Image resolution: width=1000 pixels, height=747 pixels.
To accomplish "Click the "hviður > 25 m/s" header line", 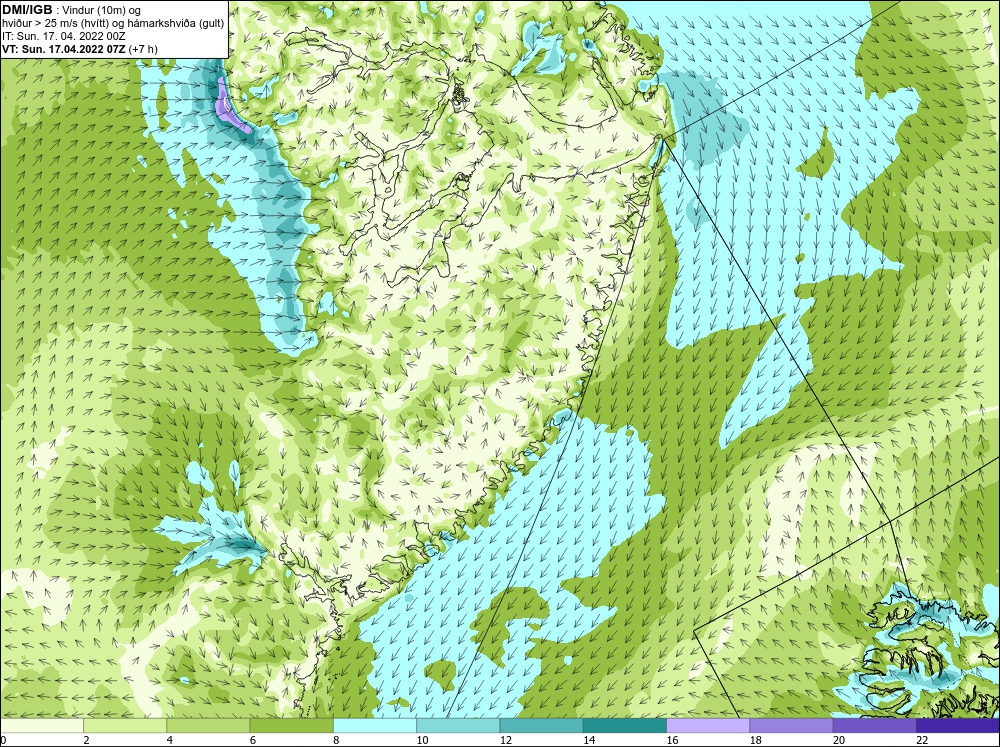I will [113, 24].
